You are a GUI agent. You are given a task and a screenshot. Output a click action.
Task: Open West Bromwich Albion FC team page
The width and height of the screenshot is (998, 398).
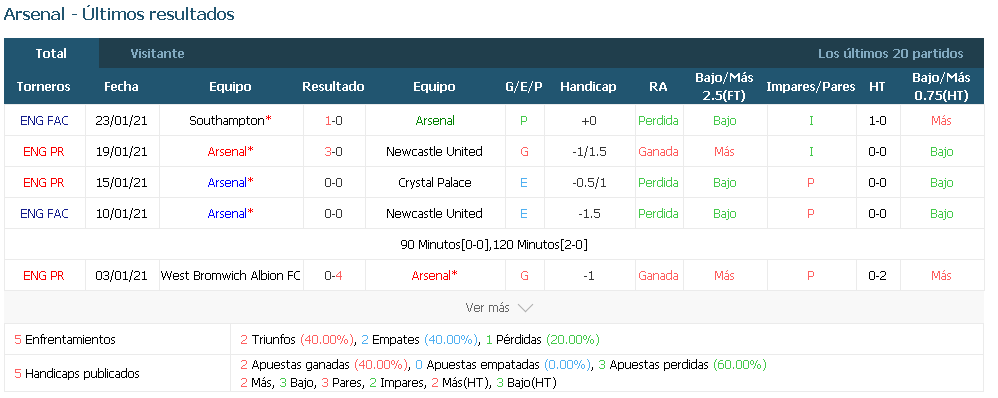point(230,276)
